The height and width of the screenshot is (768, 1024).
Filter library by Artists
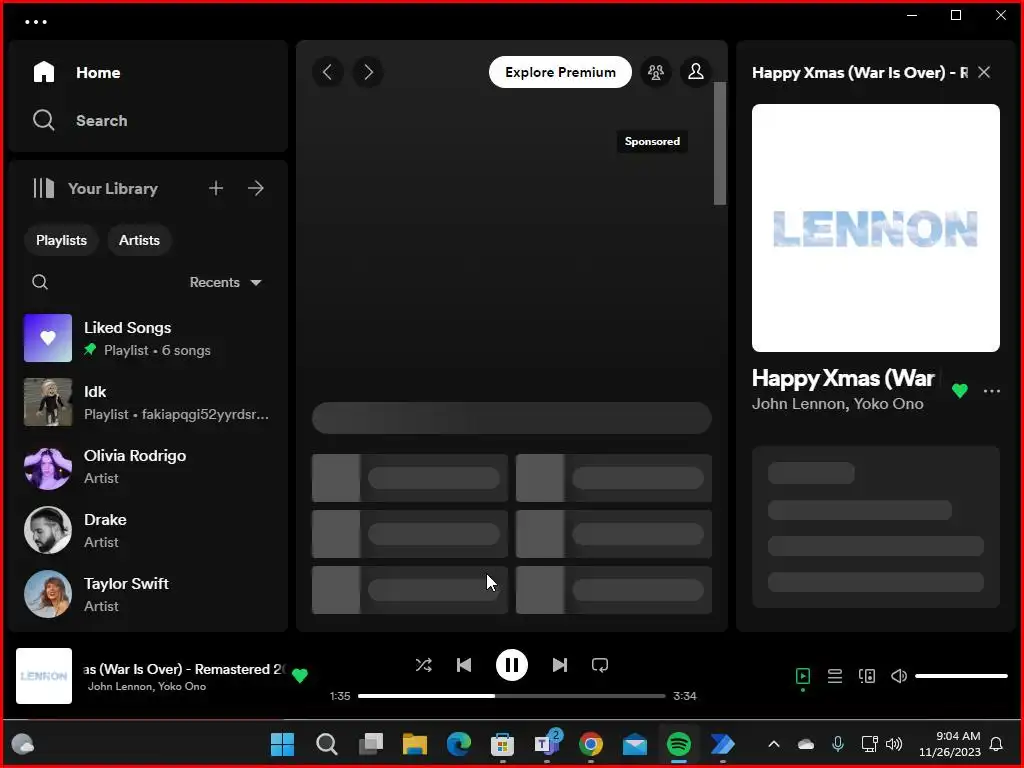[x=139, y=240]
